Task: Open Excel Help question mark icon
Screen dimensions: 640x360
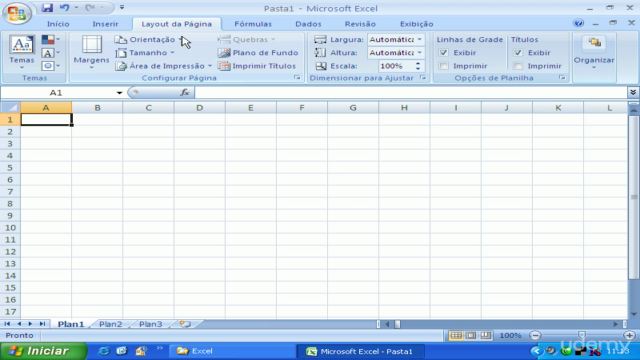Action: pos(578,23)
